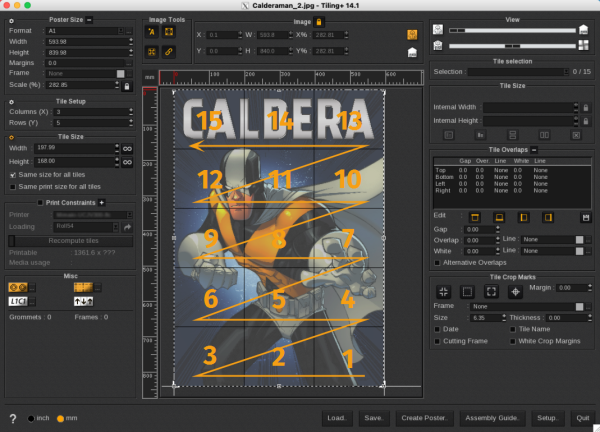Viewport: 600px width, 432px height.
Task: Click the tile width link chain icon
Action: (x=127, y=148)
